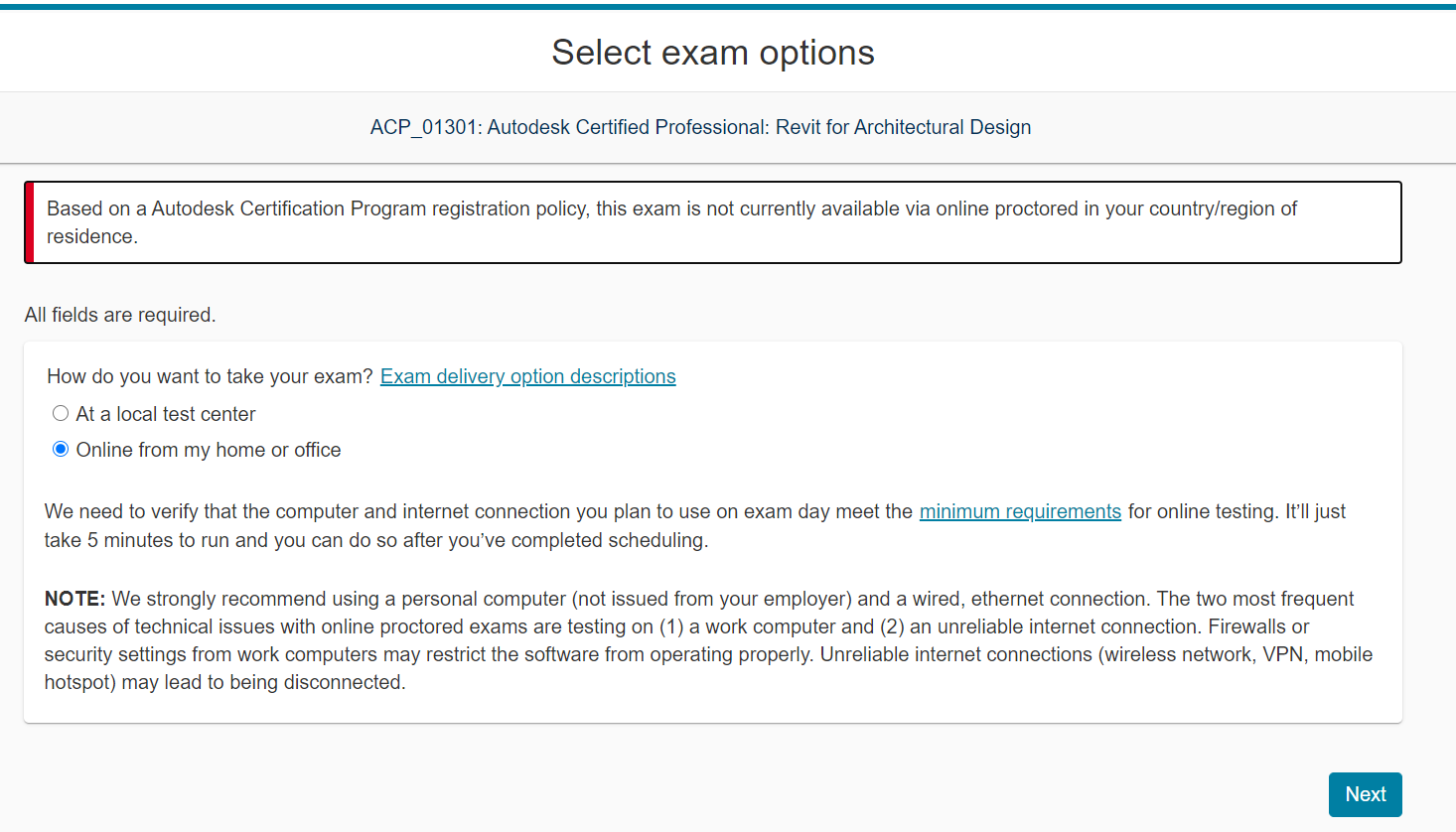
Task: Re-select the online proctored exam delivery option
Action: pos(61,449)
